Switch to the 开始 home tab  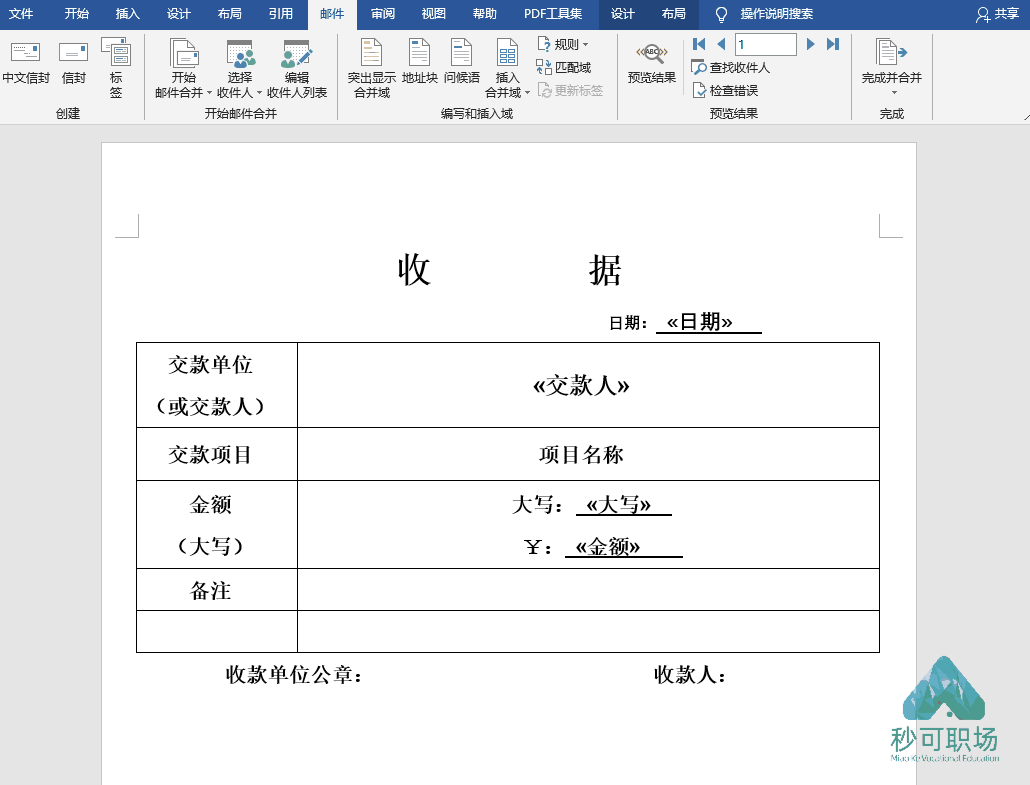pos(77,14)
